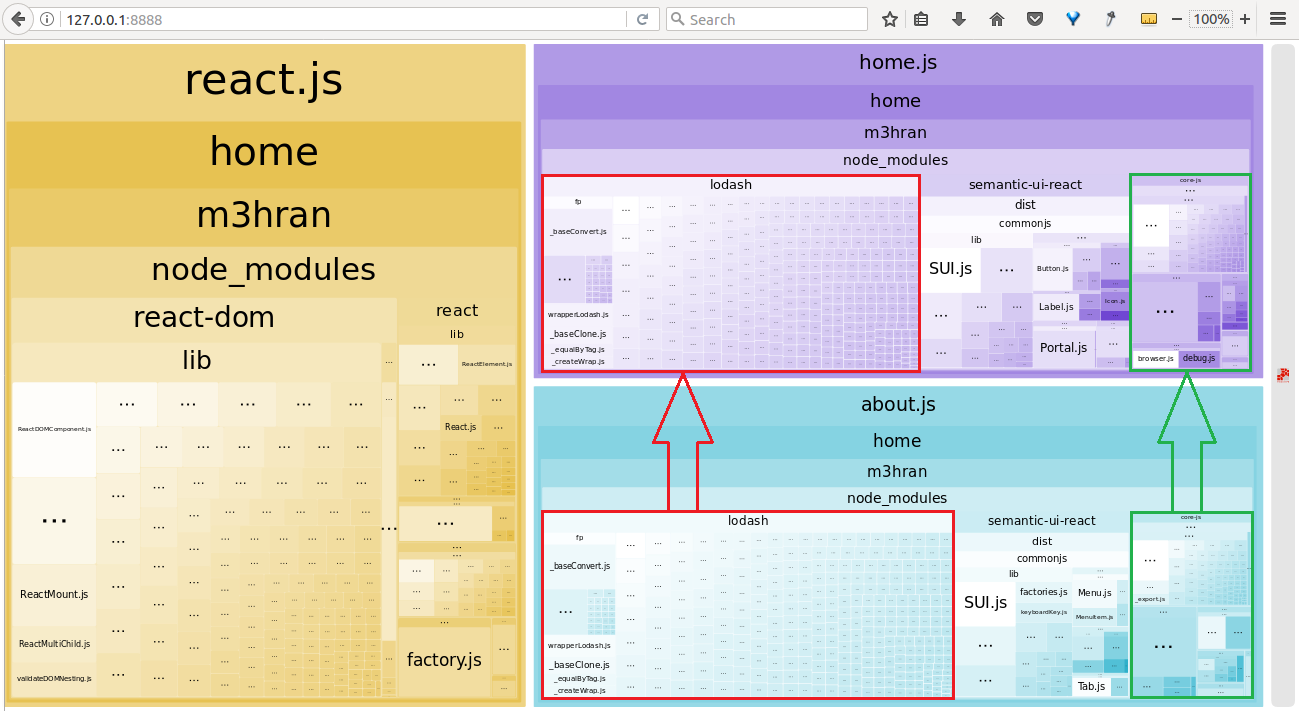The height and width of the screenshot is (711, 1299).
Task: Go back with the browser back arrow
Action: click(17, 19)
